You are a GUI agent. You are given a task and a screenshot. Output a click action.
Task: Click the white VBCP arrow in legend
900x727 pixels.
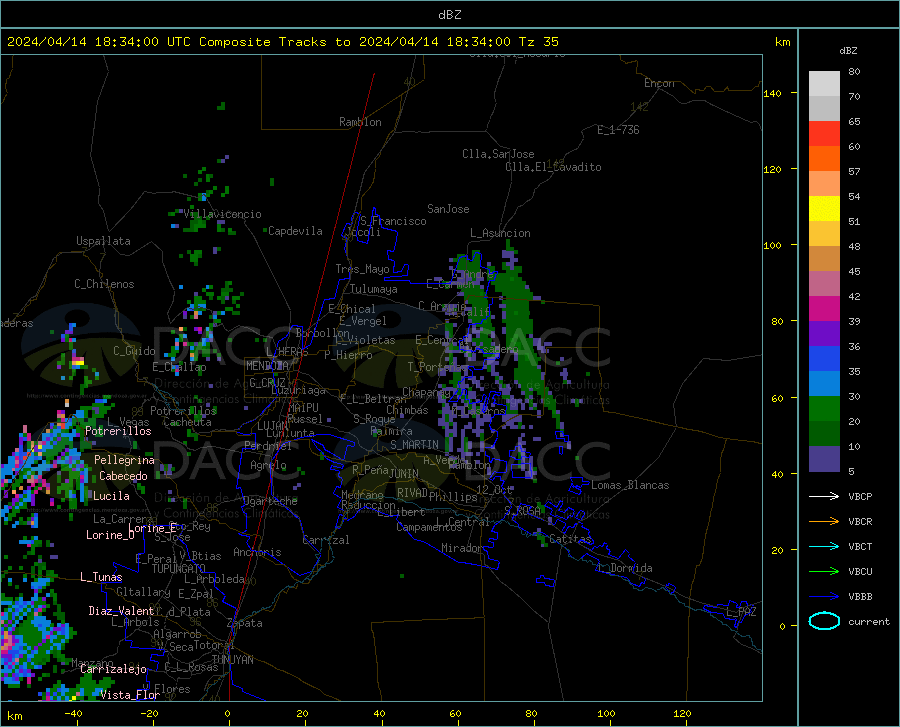[824, 496]
